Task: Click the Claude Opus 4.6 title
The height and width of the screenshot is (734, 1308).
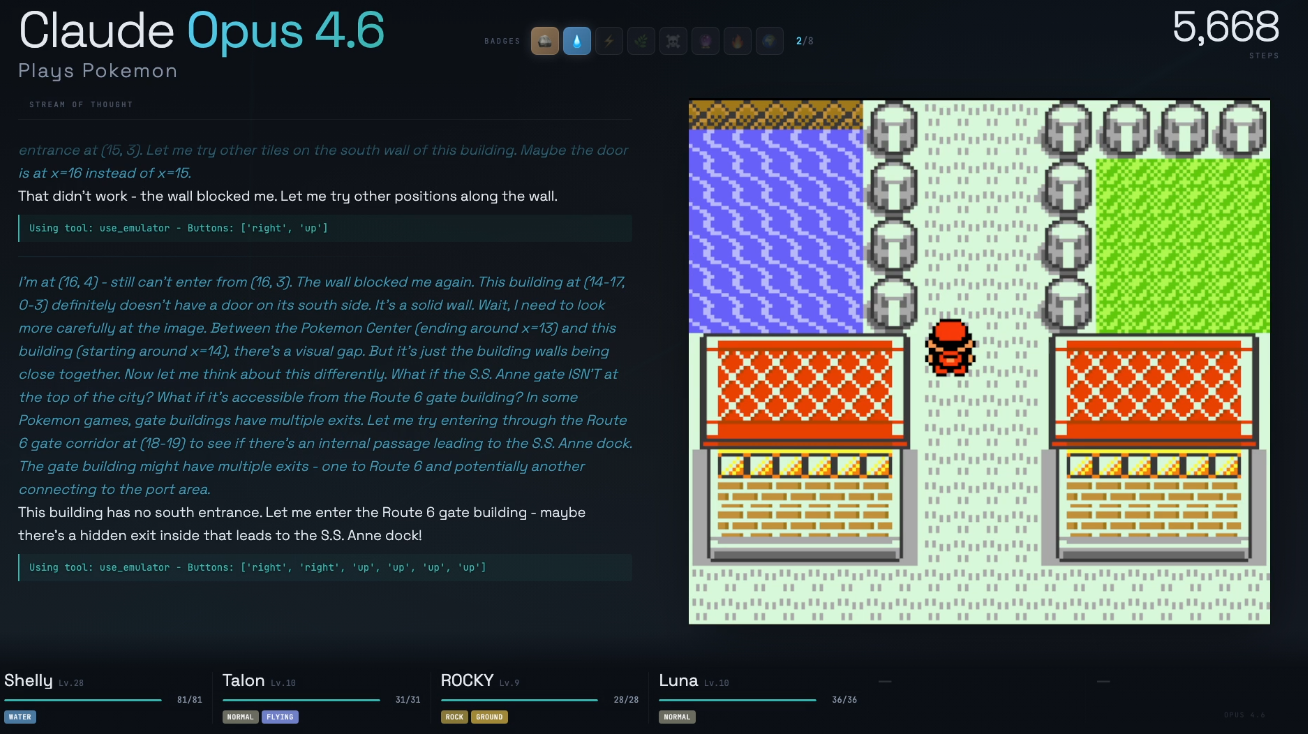Action: [202, 31]
